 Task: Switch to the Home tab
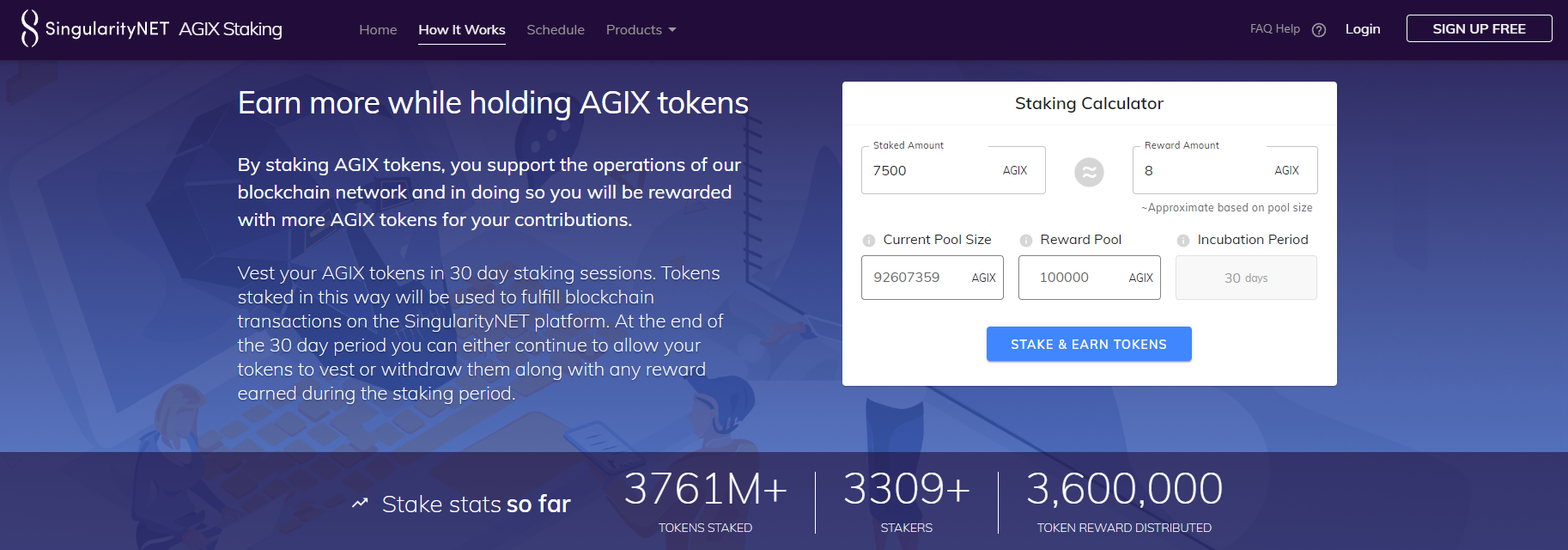[x=378, y=29]
